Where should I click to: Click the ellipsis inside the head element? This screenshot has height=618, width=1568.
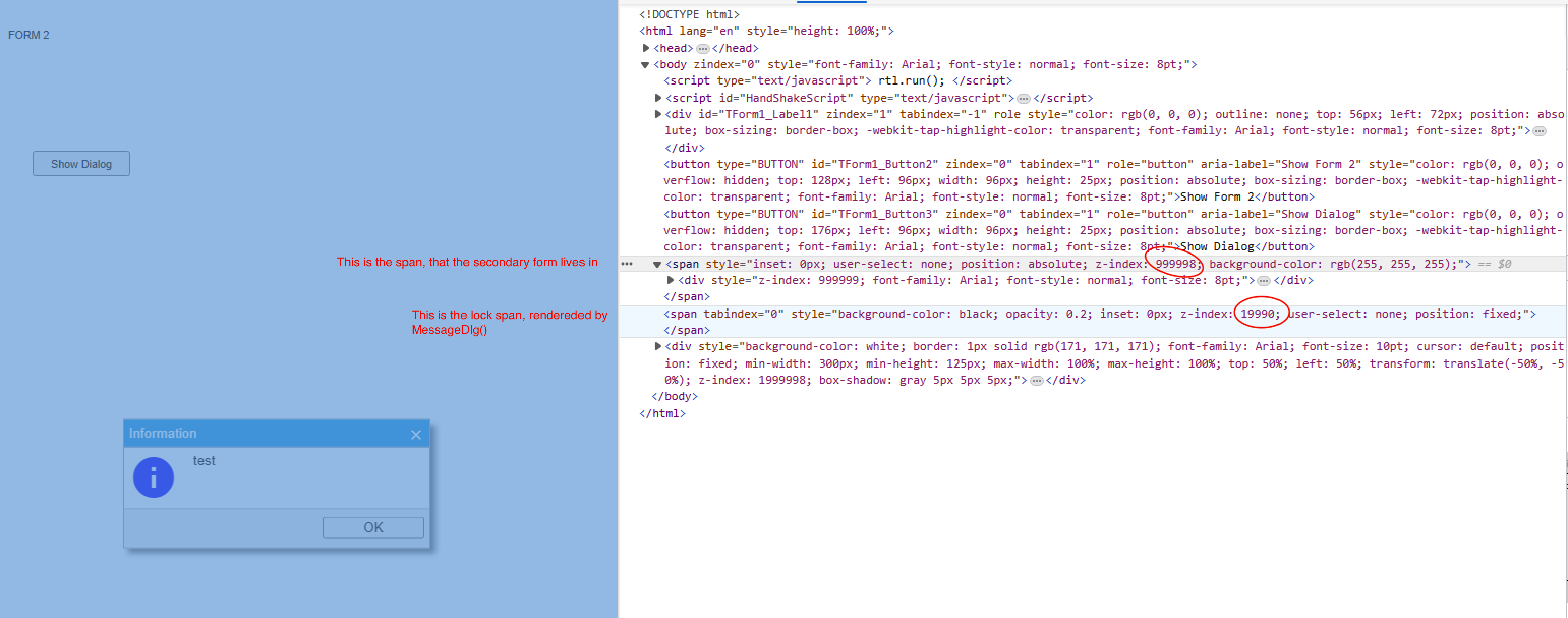point(703,49)
